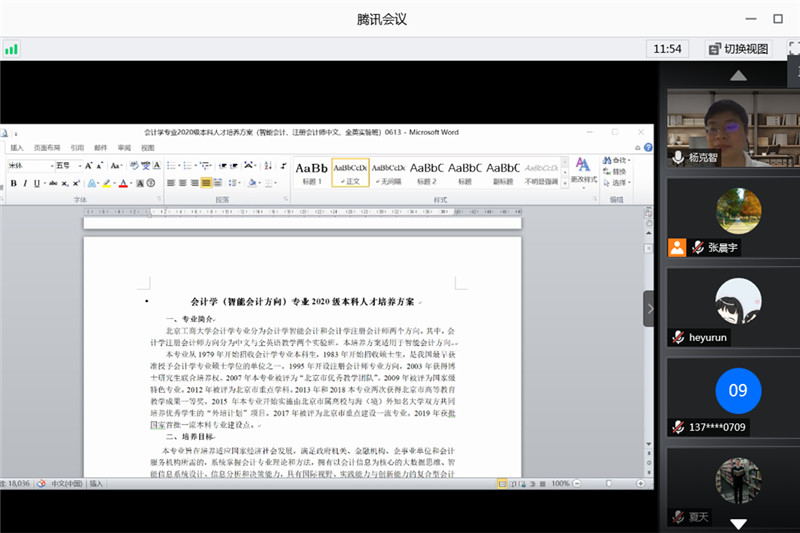Toggle 杨克智's microphone mute icon
The width and height of the screenshot is (800, 533).
tap(678, 157)
